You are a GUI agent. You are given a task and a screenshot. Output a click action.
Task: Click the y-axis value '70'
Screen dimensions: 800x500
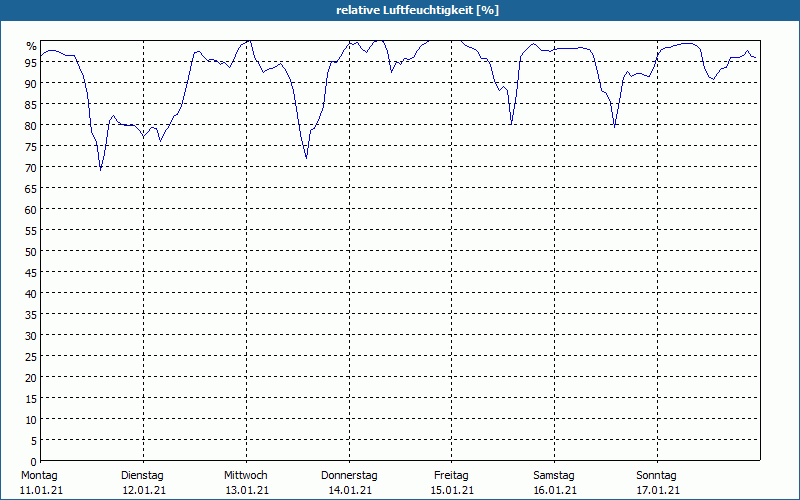point(31,167)
